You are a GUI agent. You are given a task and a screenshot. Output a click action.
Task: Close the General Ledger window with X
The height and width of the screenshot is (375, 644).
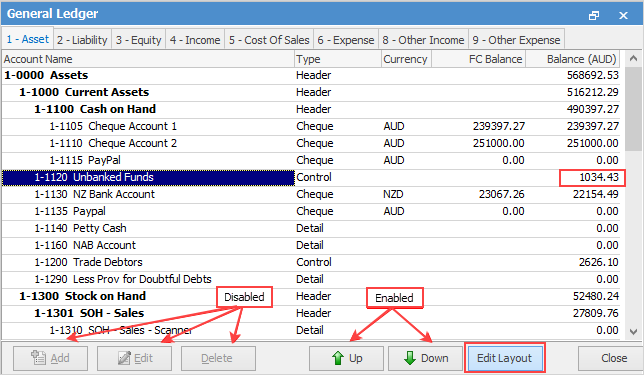click(623, 16)
